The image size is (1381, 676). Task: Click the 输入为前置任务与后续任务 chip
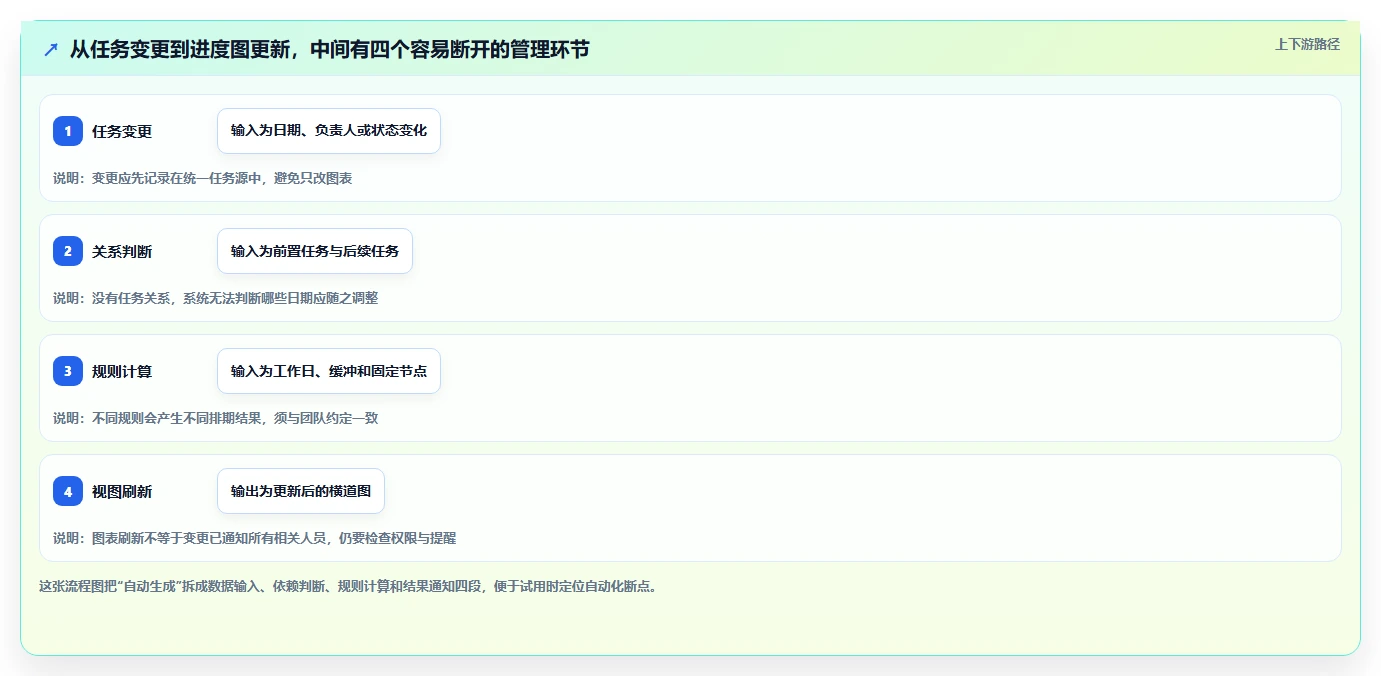(315, 251)
